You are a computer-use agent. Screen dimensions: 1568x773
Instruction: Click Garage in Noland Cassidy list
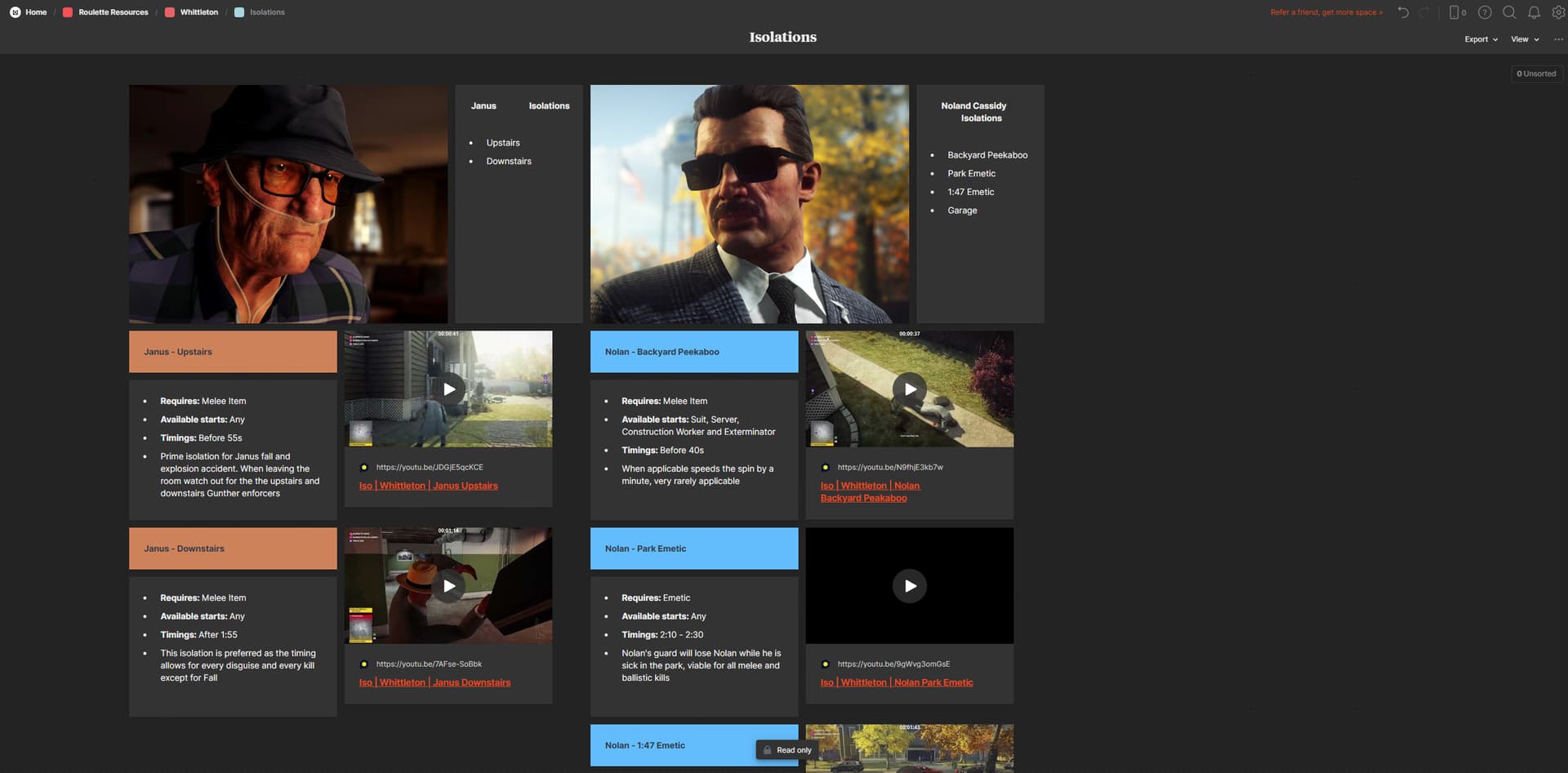coord(962,211)
